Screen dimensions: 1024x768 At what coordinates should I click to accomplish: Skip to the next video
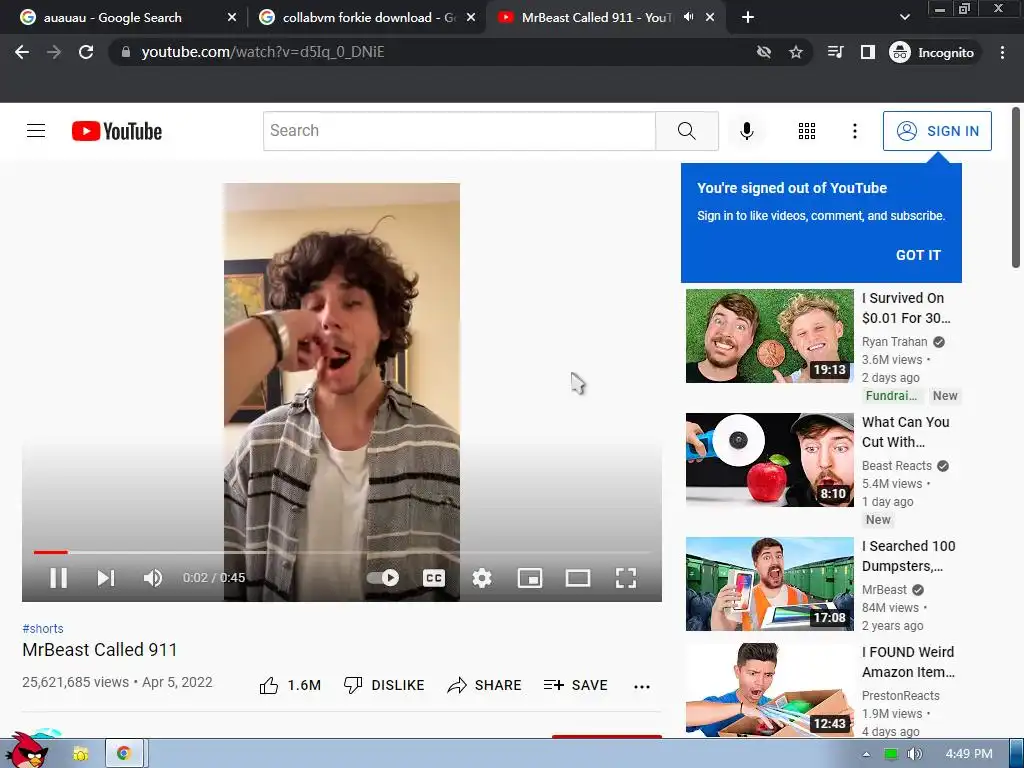pyautogui.click(x=106, y=578)
